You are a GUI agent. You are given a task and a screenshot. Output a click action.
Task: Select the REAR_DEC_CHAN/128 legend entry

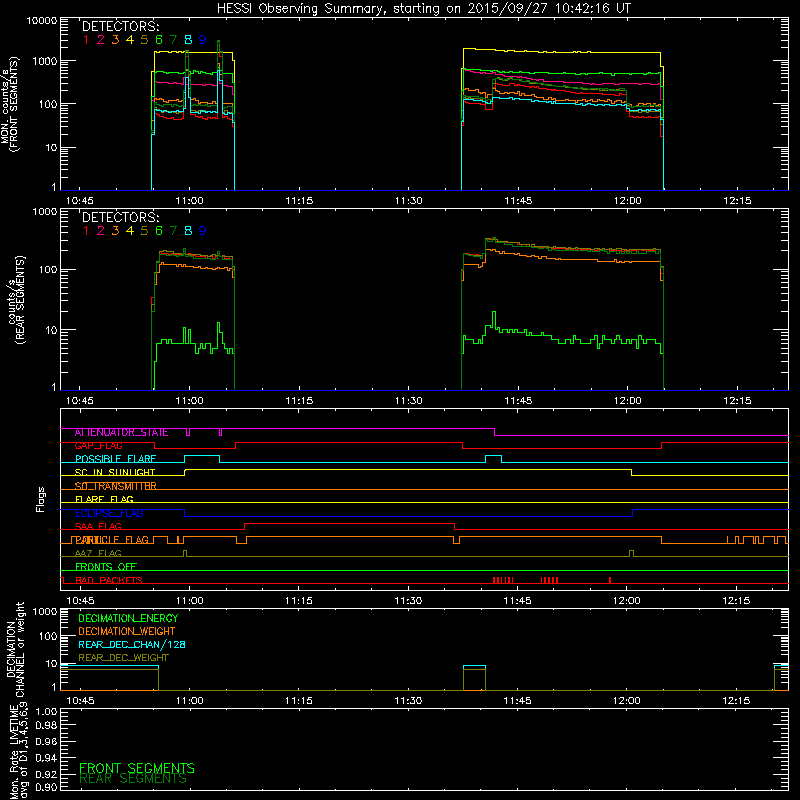[132, 644]
